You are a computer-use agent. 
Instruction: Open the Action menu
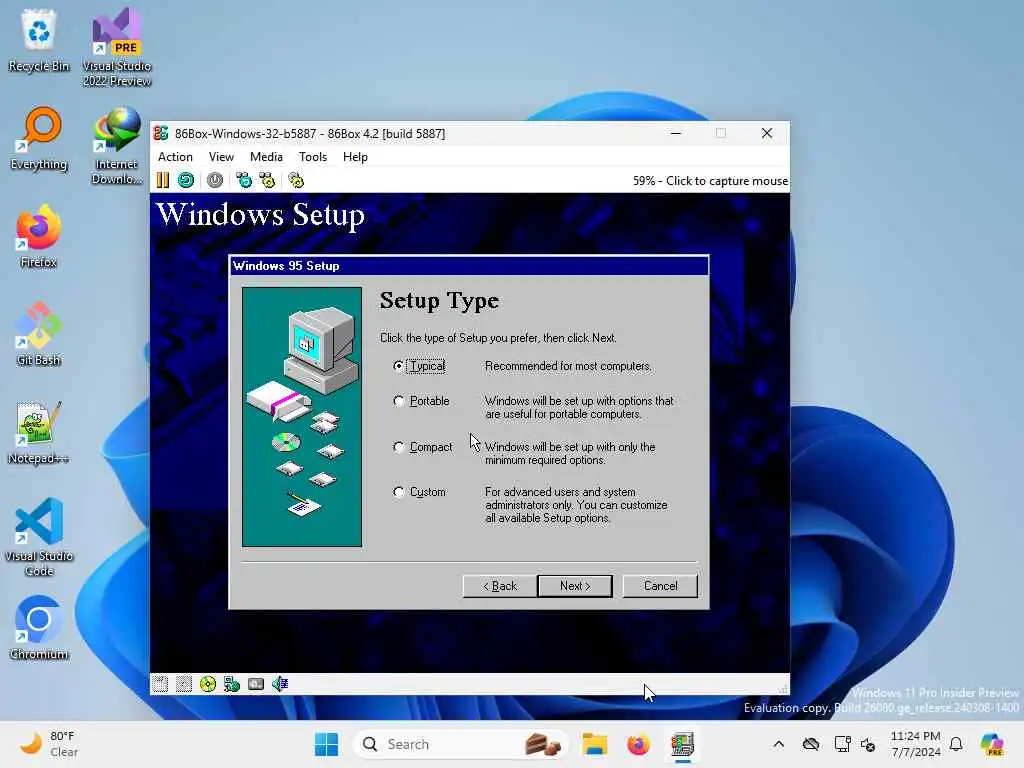tap(175, 157)
